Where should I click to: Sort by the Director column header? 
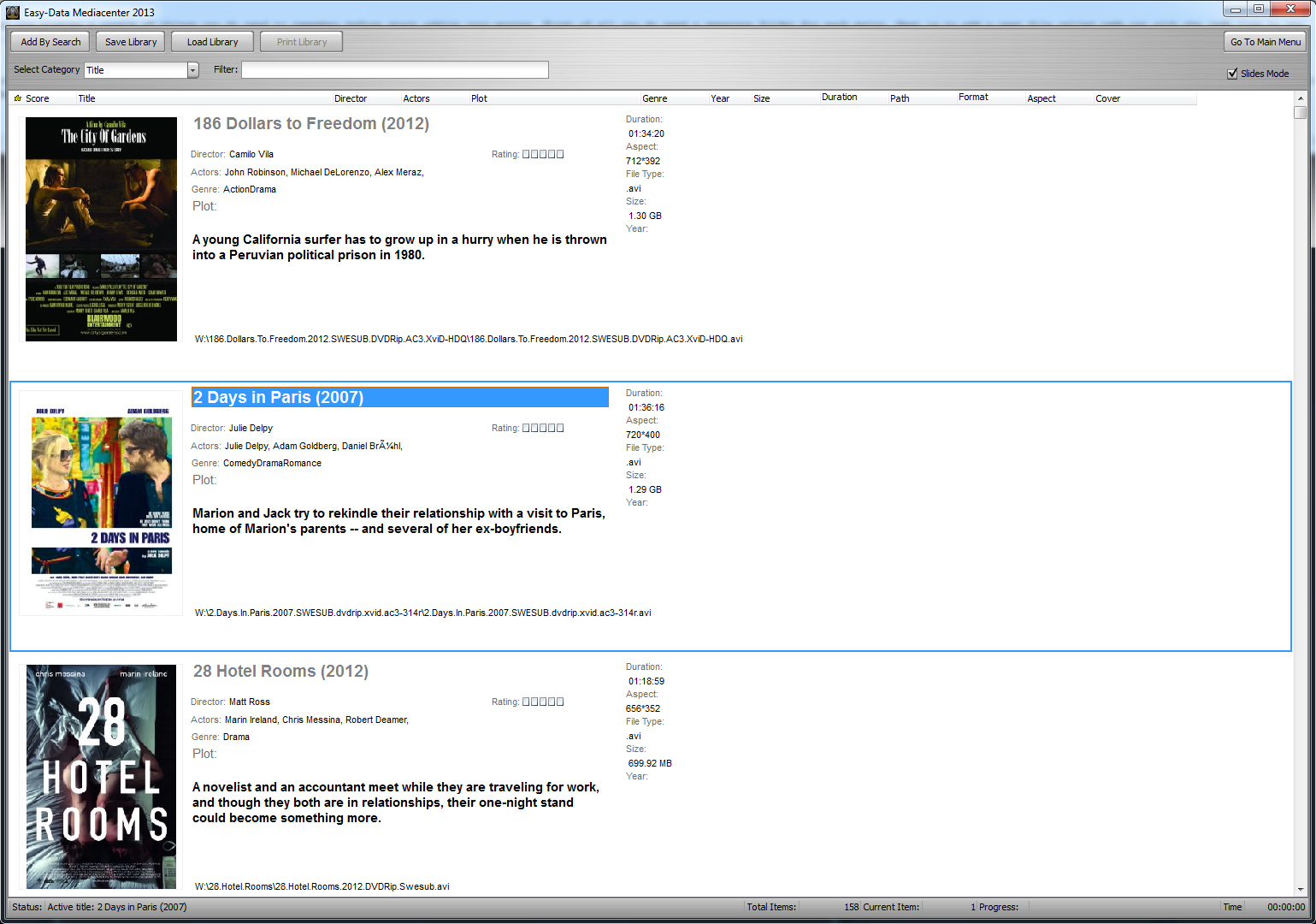[351, 98]
